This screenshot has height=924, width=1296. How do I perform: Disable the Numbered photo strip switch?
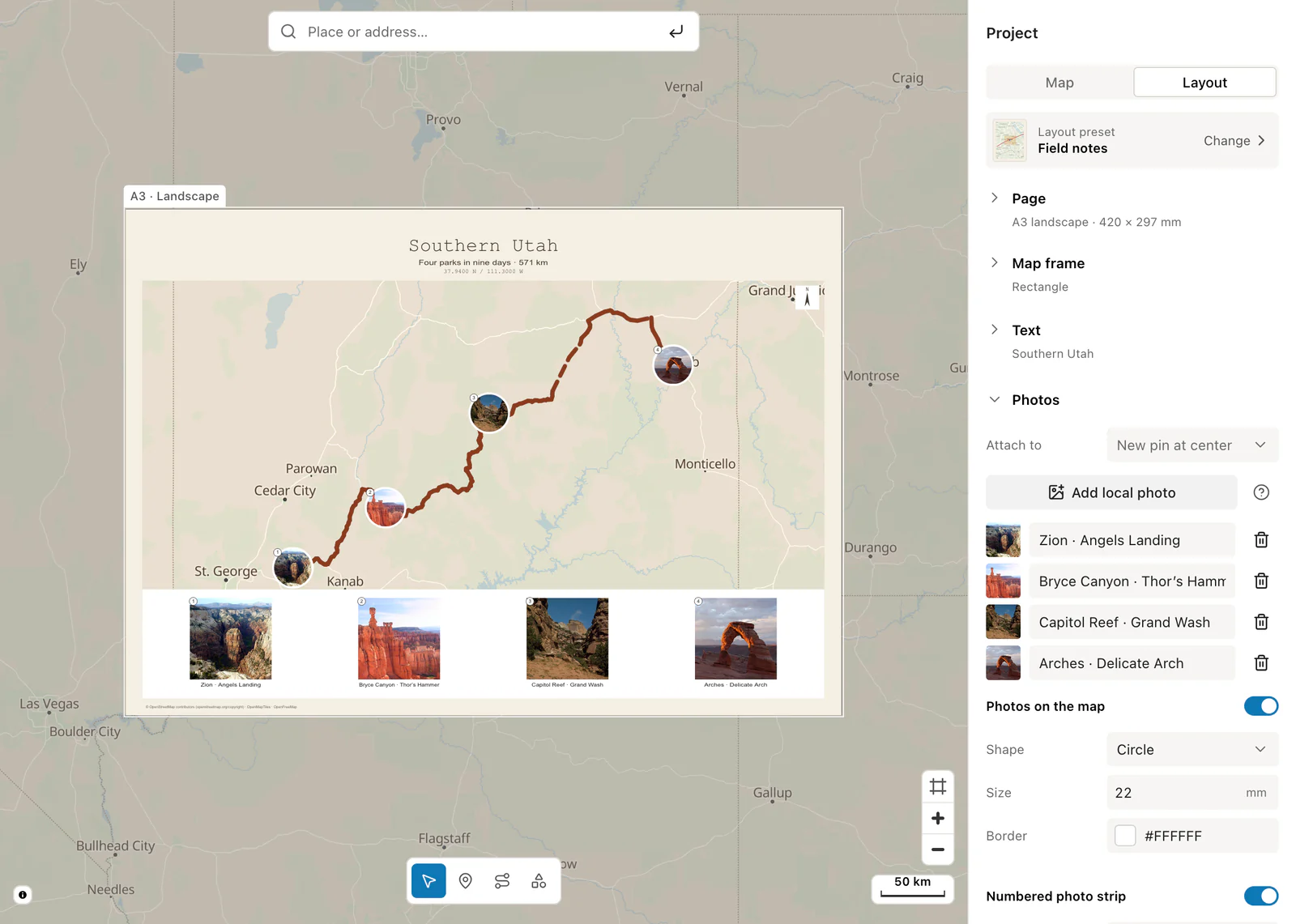[x=1261, y=896]
